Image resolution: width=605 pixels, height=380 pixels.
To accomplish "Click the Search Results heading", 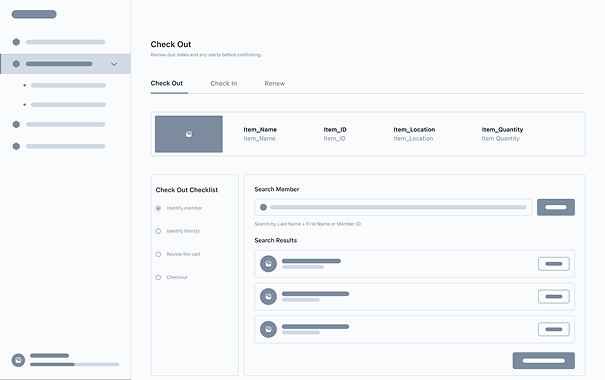I will (x=275, y=240).
